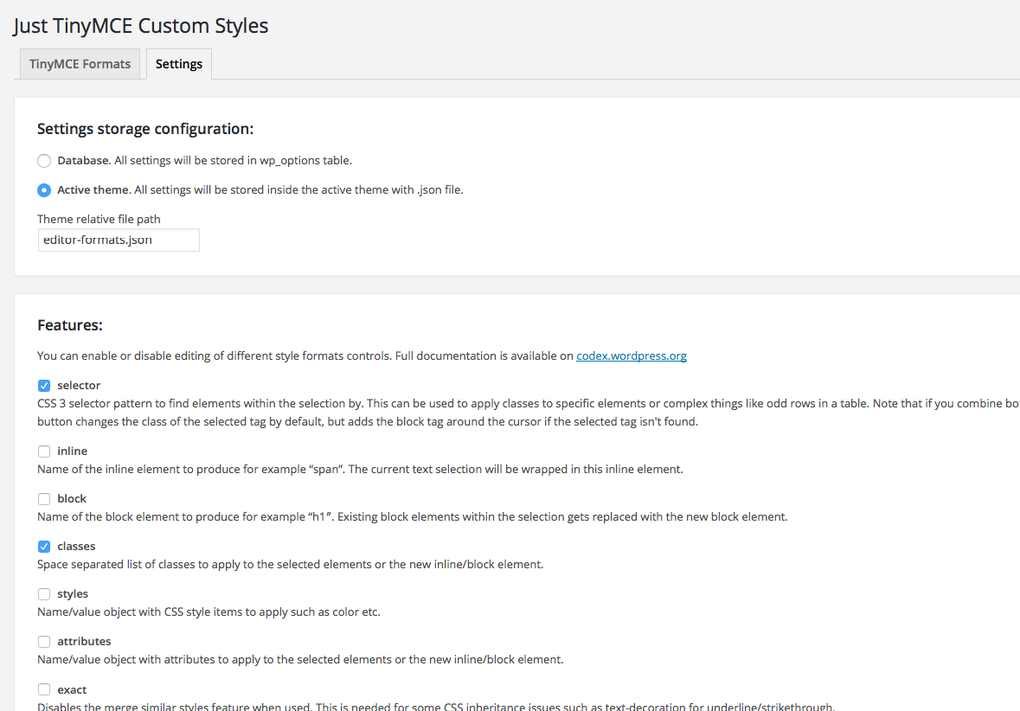Screen dimensions: 1020x711
Task: Click the bold 'classes' label text
Action: pyautogui.click(x=76, y=547)
